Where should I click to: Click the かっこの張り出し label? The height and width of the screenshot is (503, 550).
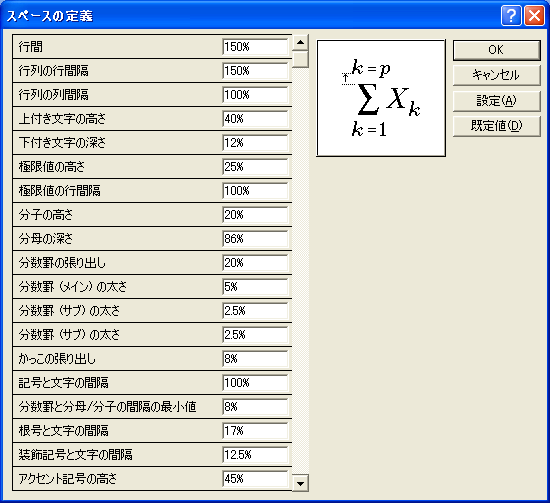click(x=57, y=359)
